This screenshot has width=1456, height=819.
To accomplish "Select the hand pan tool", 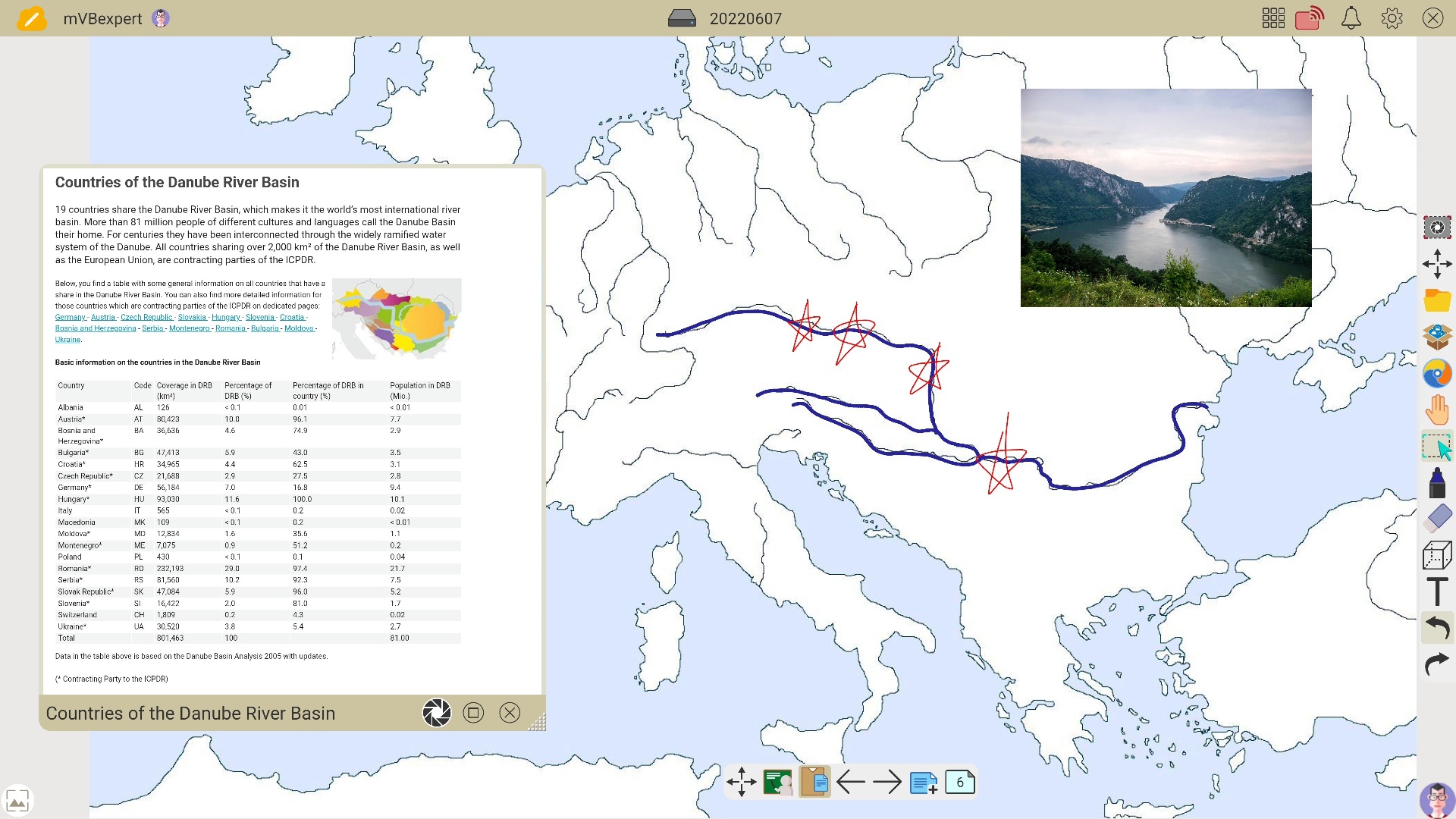I will (1437, 410).
